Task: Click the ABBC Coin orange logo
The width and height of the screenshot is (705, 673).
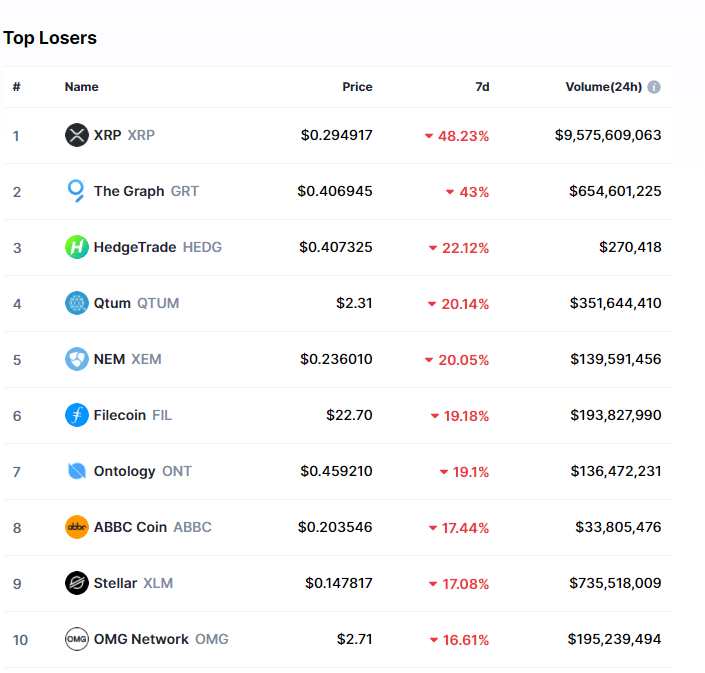Action: [77, 527]
